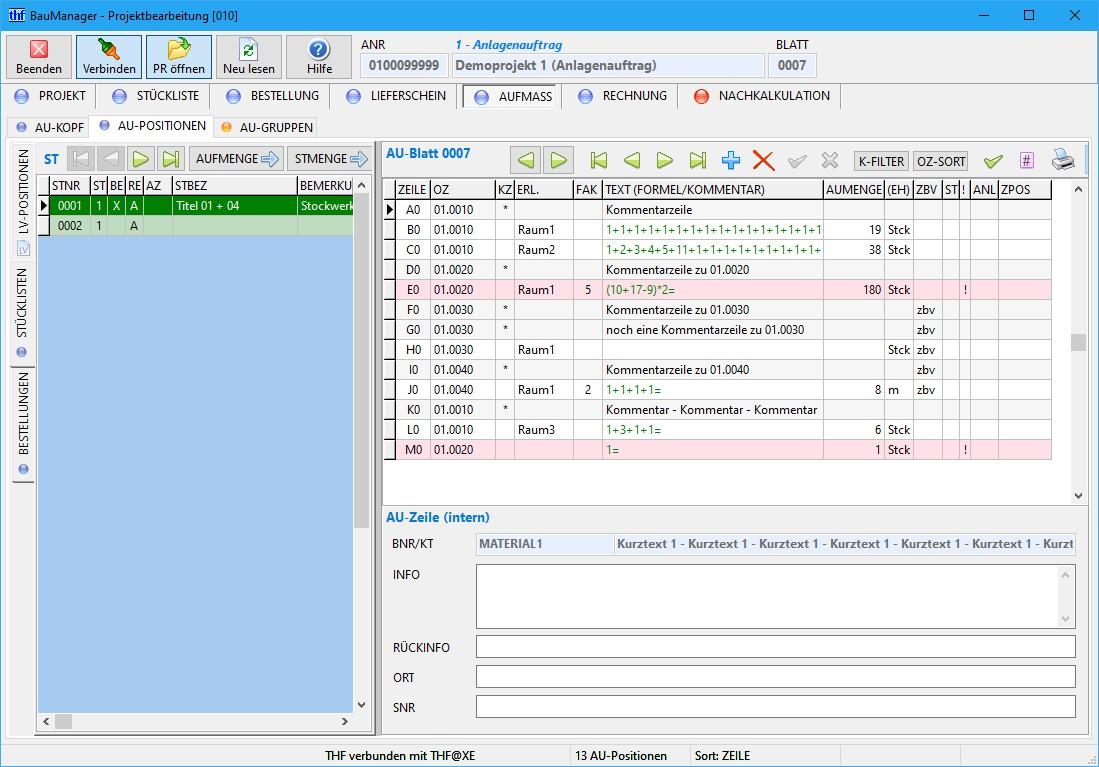This screenshot has width=1099, height=767.
Task: Click the printer icon in AU-Blatt toolbar
Action: (1063, 160)
